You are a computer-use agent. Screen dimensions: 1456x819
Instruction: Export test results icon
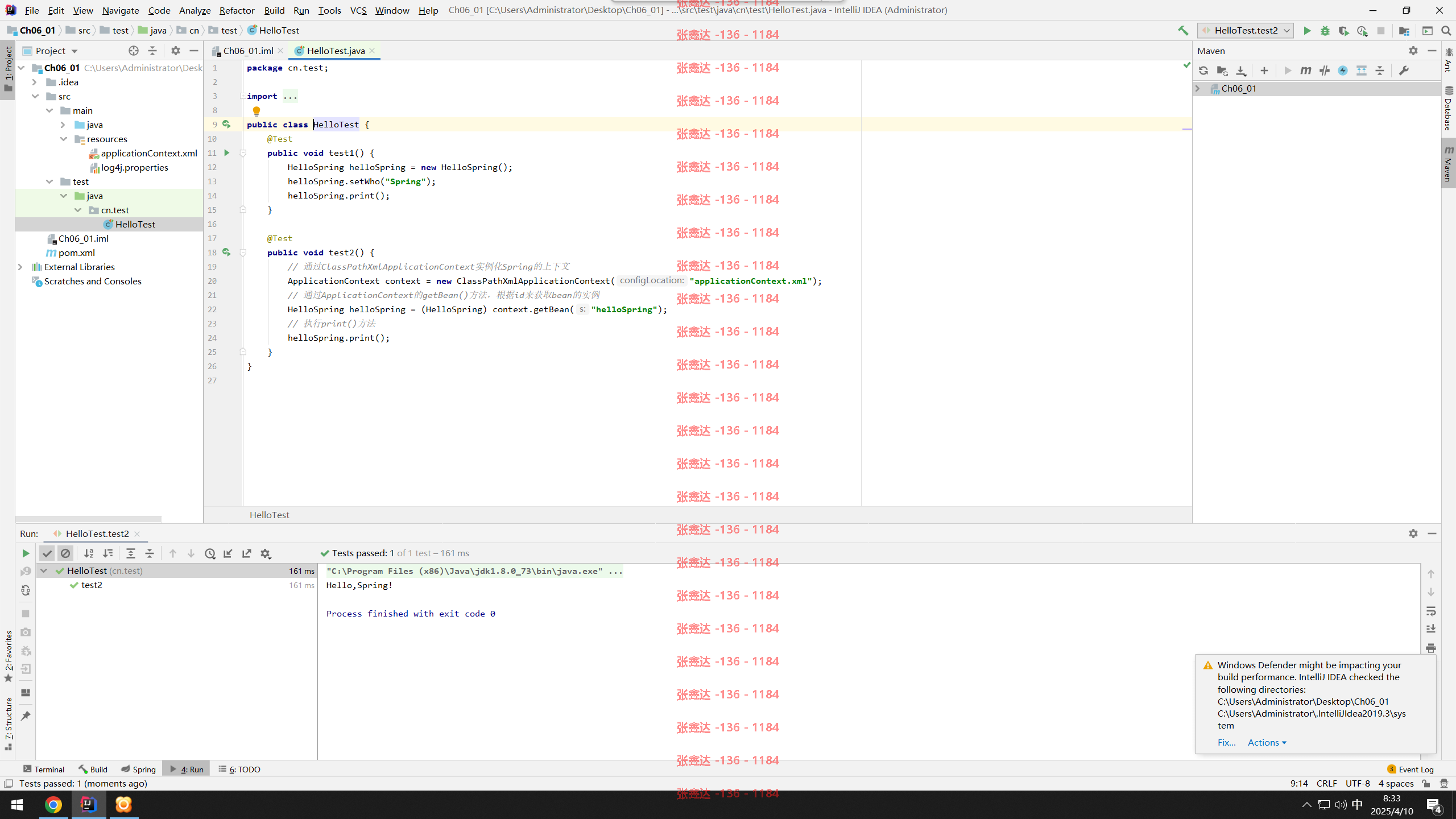coord(247,553)
